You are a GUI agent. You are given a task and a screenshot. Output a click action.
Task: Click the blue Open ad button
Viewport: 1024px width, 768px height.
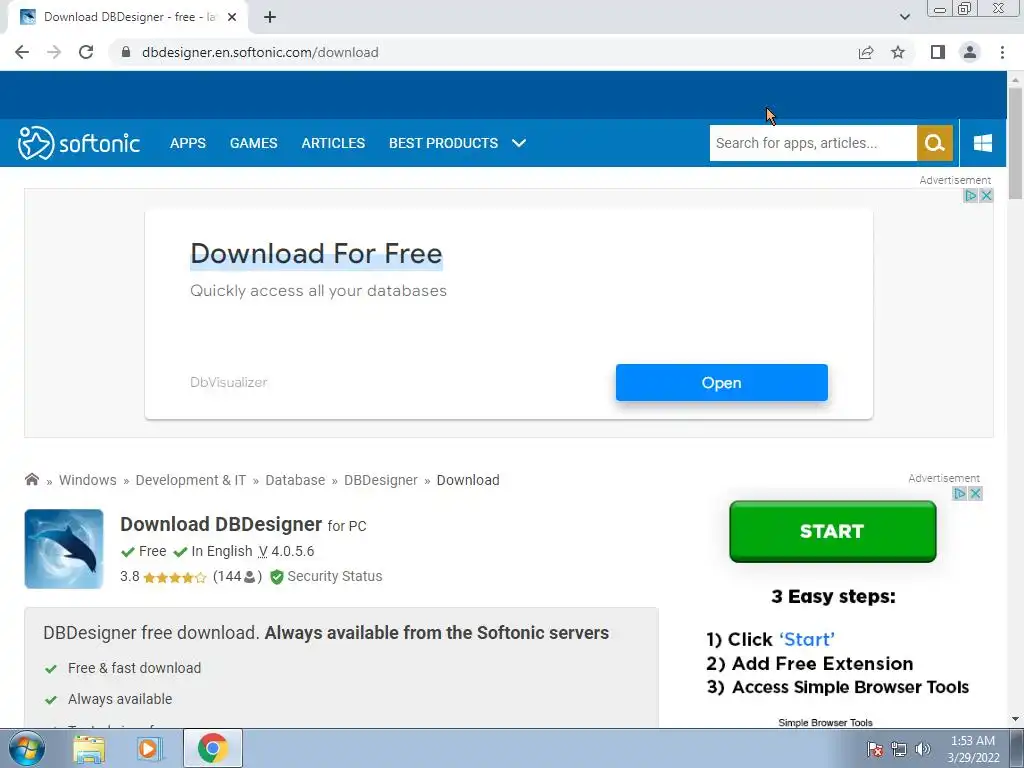[722, 383]
